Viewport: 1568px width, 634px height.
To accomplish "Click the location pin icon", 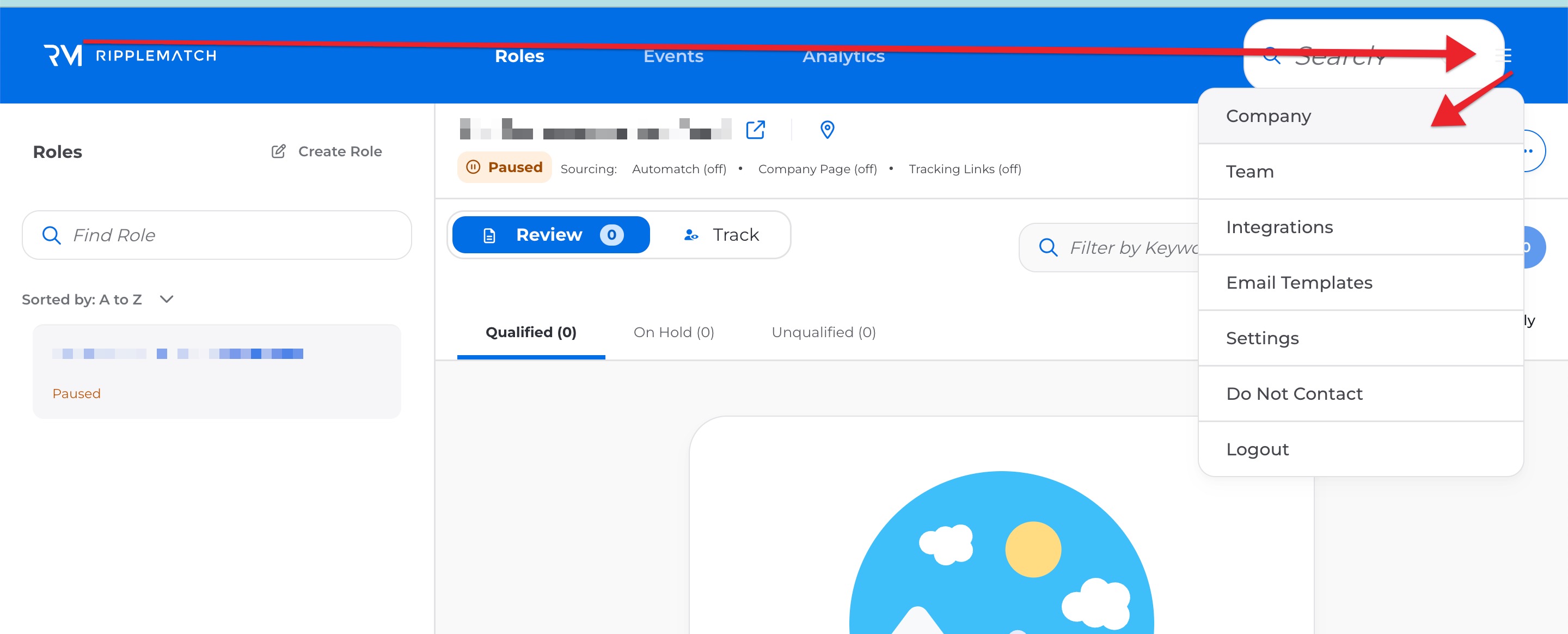I will click(x=826, y=130).
